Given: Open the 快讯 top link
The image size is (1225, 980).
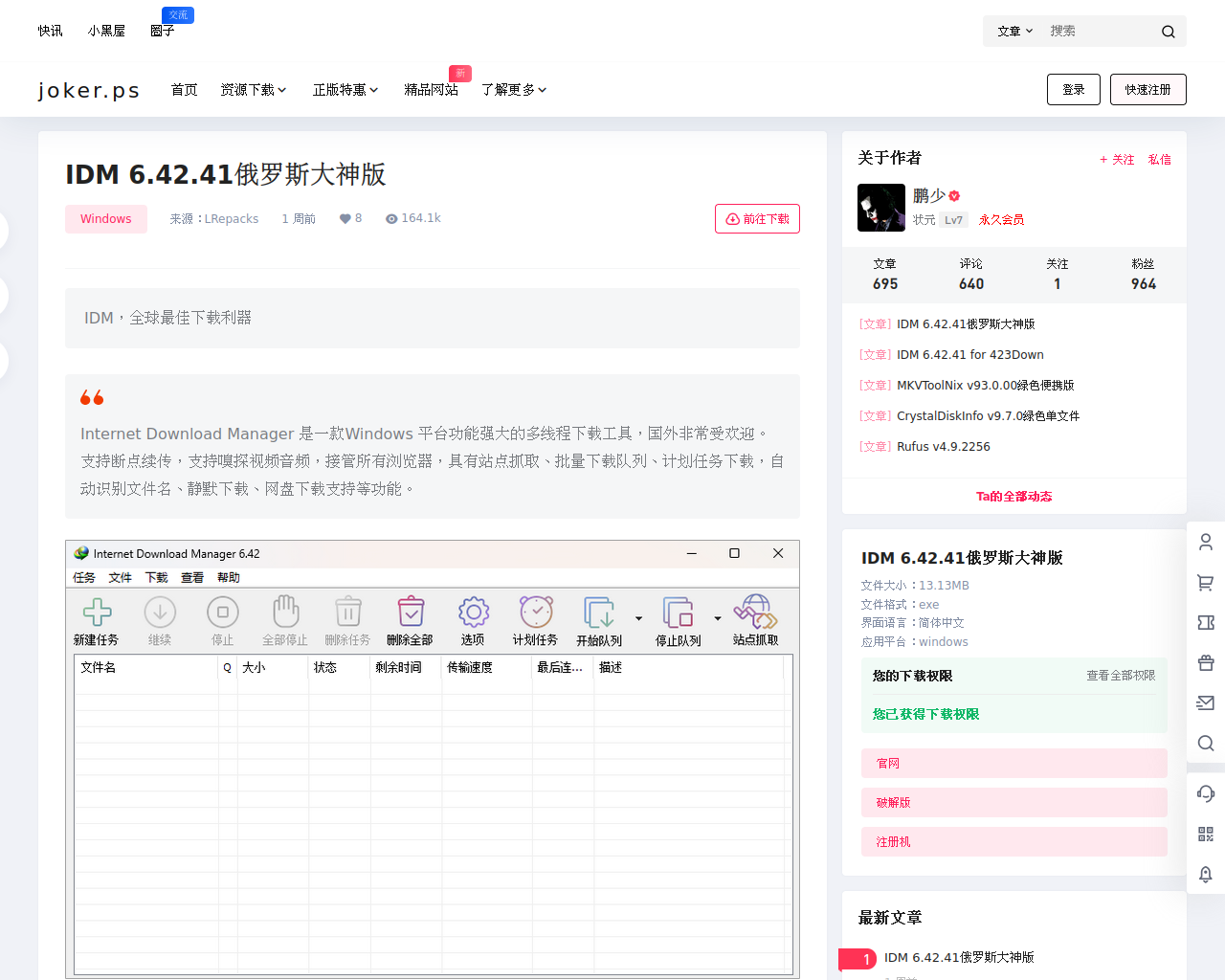Looking at the screenshot, I should pos(51,32).
